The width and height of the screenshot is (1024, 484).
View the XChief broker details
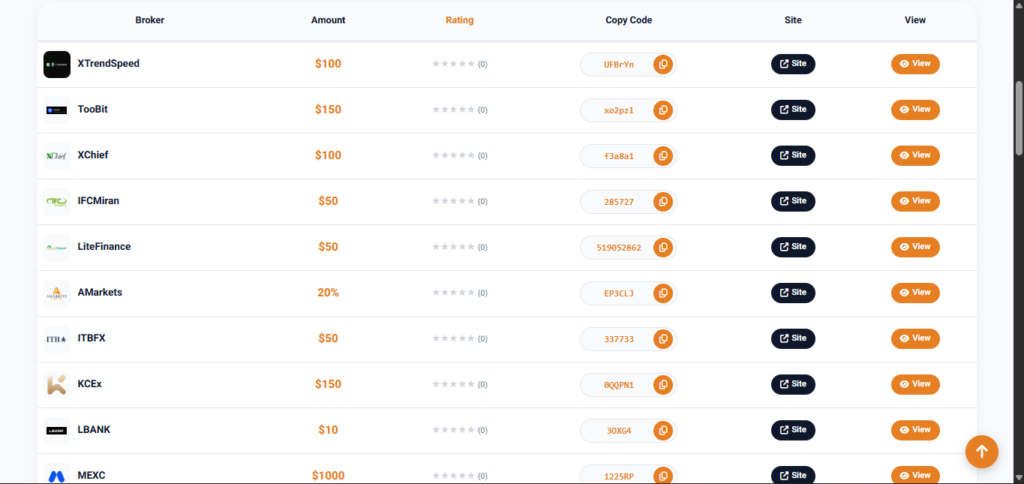(x=915, y=155)
